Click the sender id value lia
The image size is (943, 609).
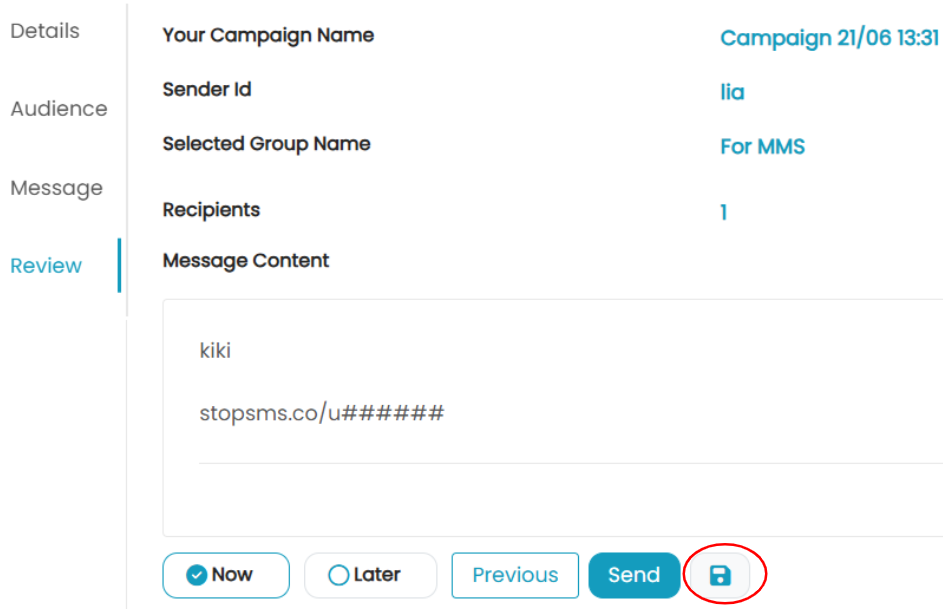point(733,92)
